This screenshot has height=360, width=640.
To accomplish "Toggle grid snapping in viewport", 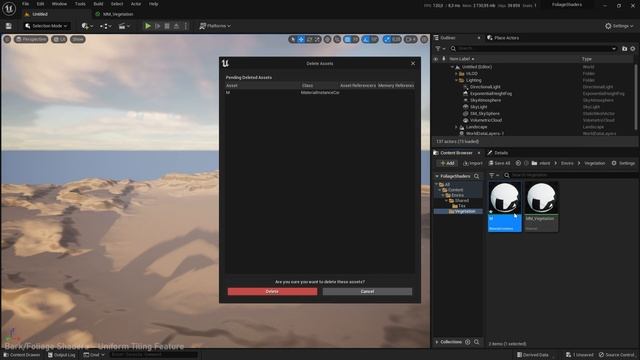I will pyautogui.click(x=347, y=39).
